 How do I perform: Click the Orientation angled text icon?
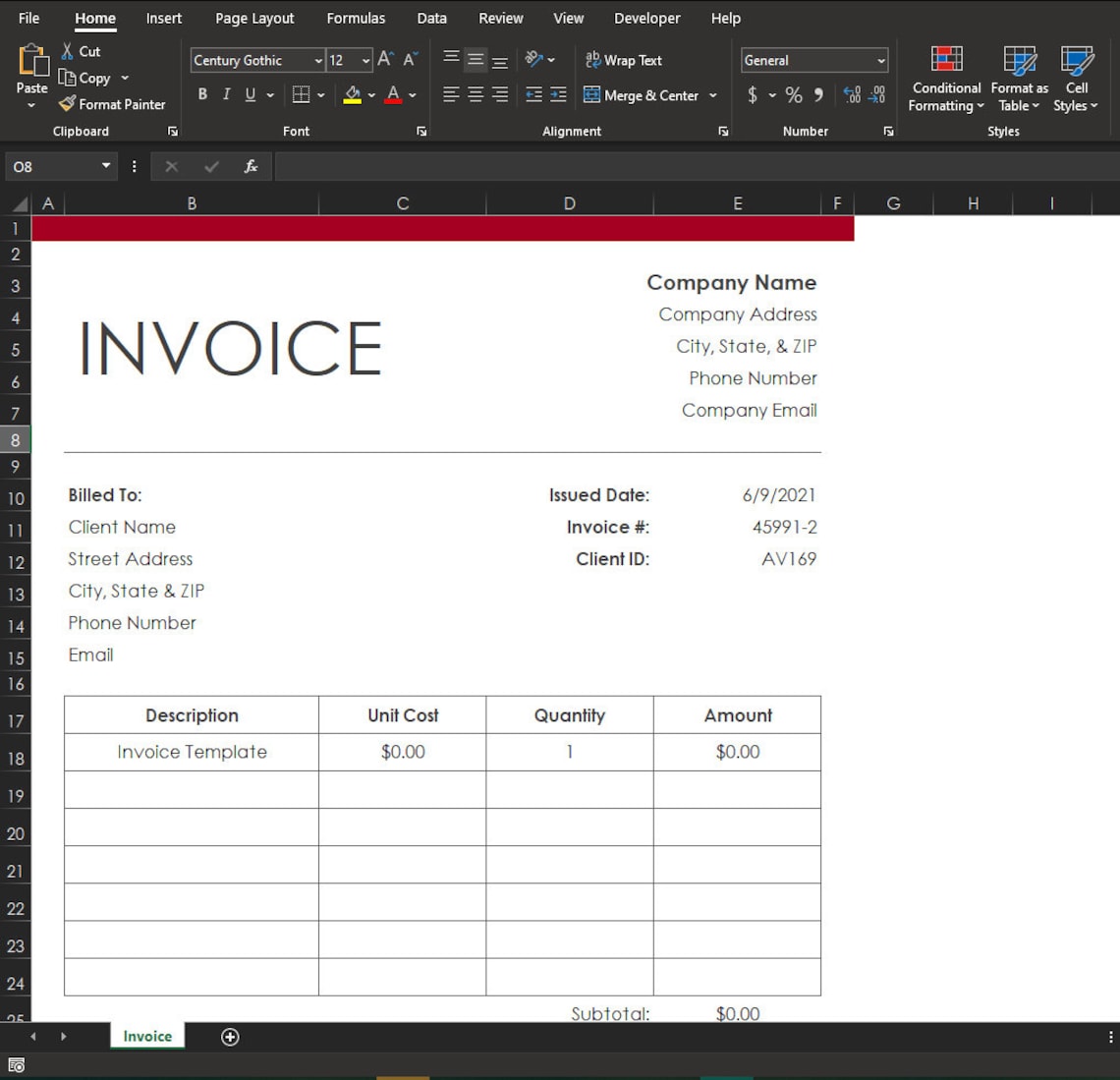[x=534, y=59]
